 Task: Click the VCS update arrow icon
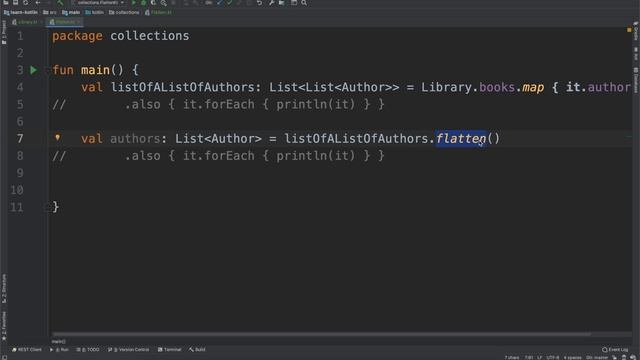point(220,3)
